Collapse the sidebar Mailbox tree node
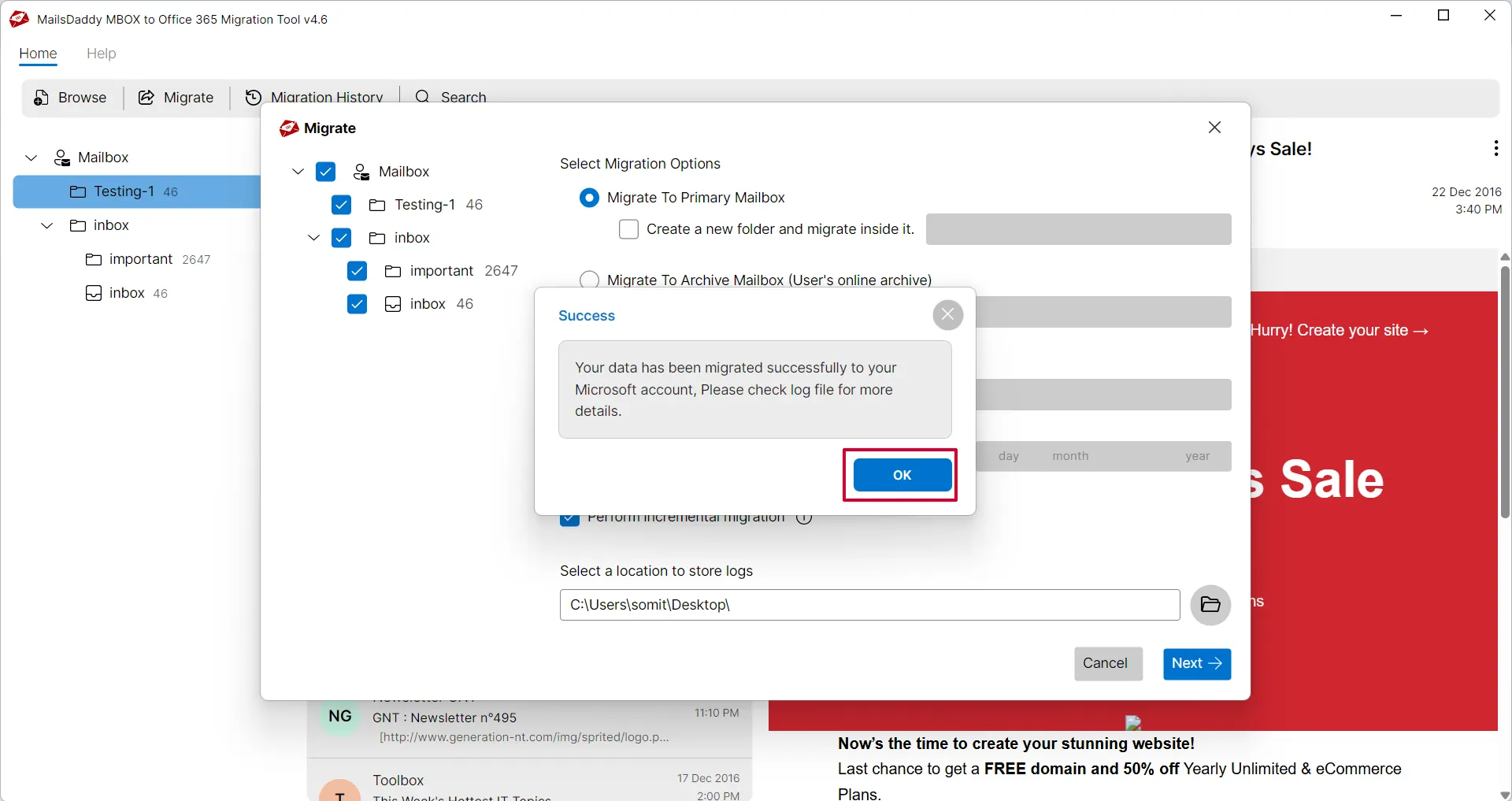 point(31,158)
